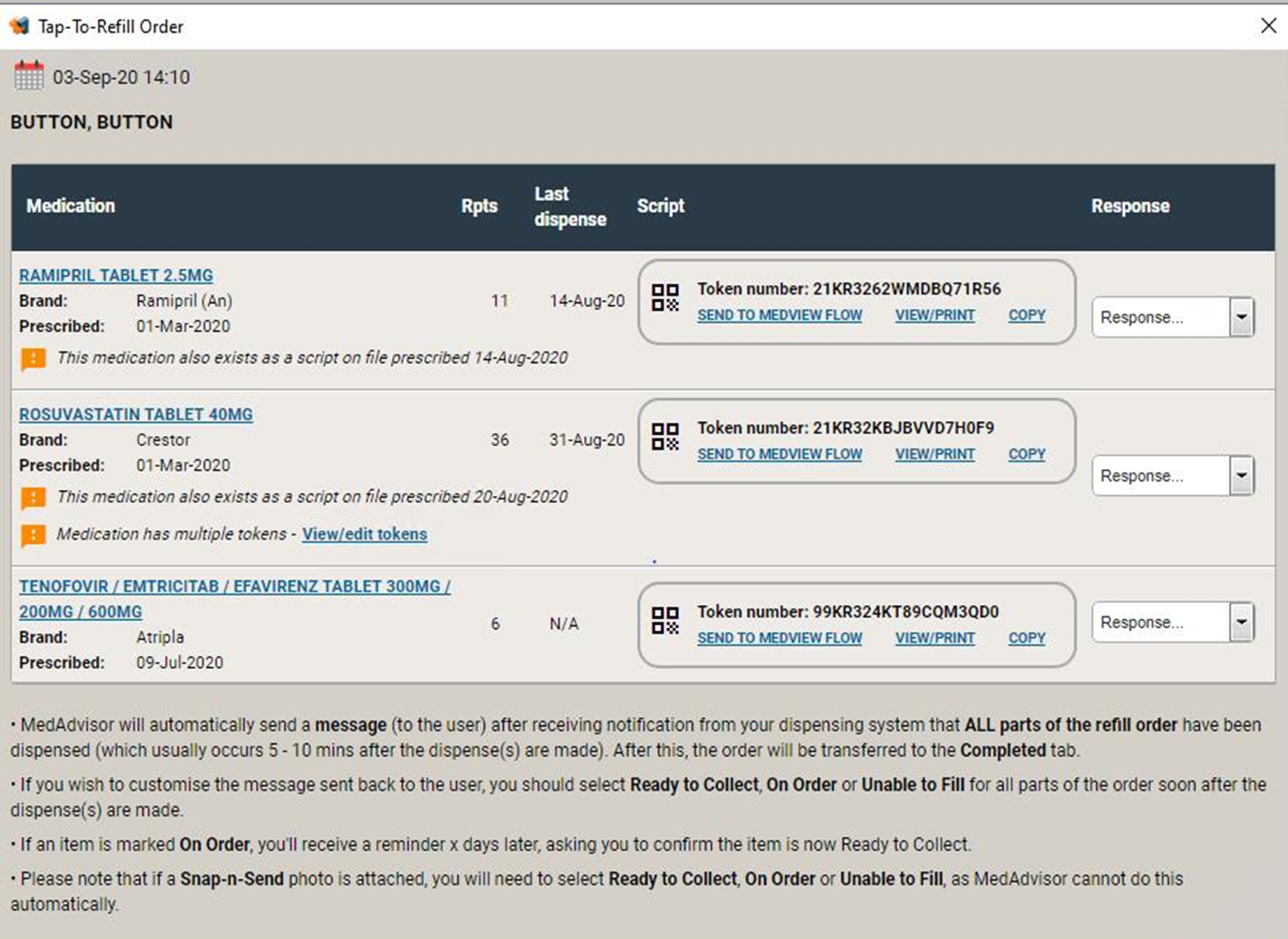Copy the Rosuvastatin token number
Viewport: 1288px width, 939px height.
tap(1027, 454)
